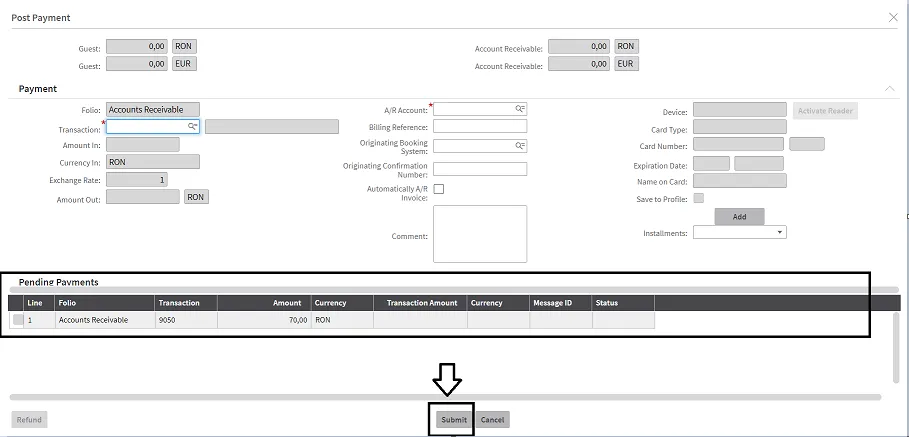Viewport: 909px width, 437px height.
Task: Sort by the Amount column header
Action: point(264,303)
